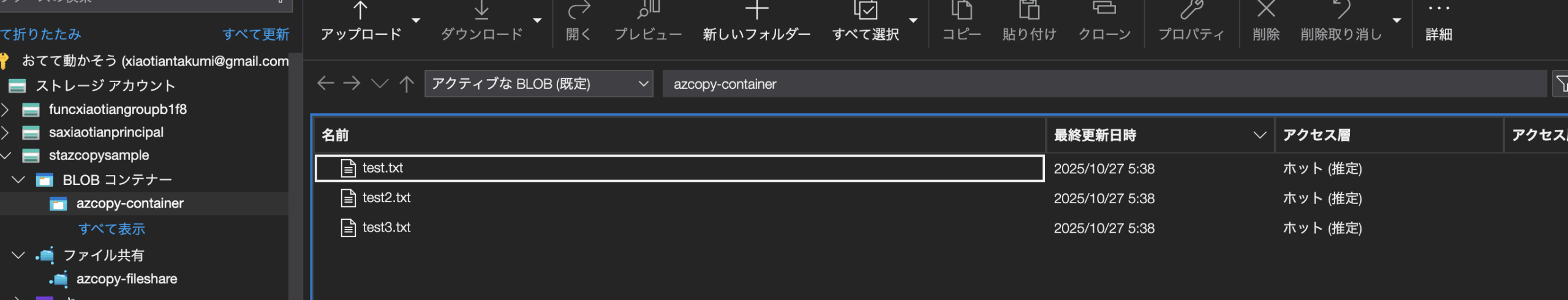Open the Upload dropdown arrow
1568x300 pixels.
(417, 20)
